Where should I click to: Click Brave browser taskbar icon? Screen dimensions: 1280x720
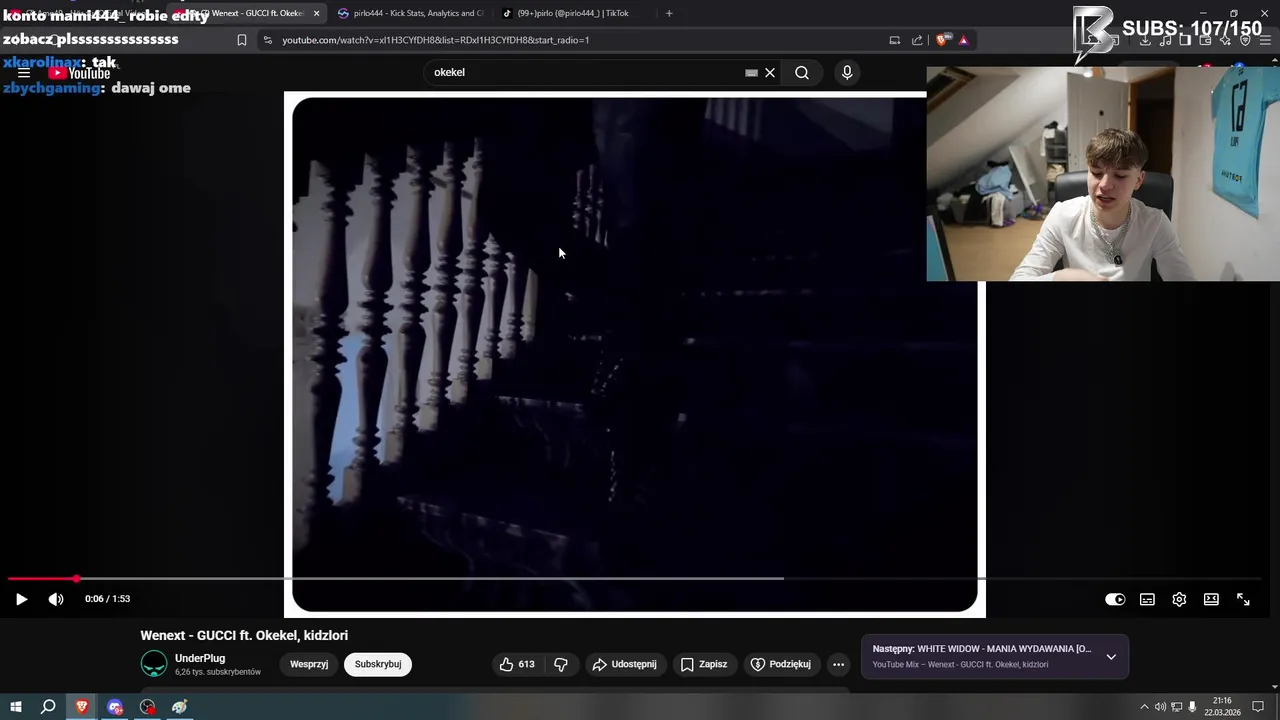point(82,707)
